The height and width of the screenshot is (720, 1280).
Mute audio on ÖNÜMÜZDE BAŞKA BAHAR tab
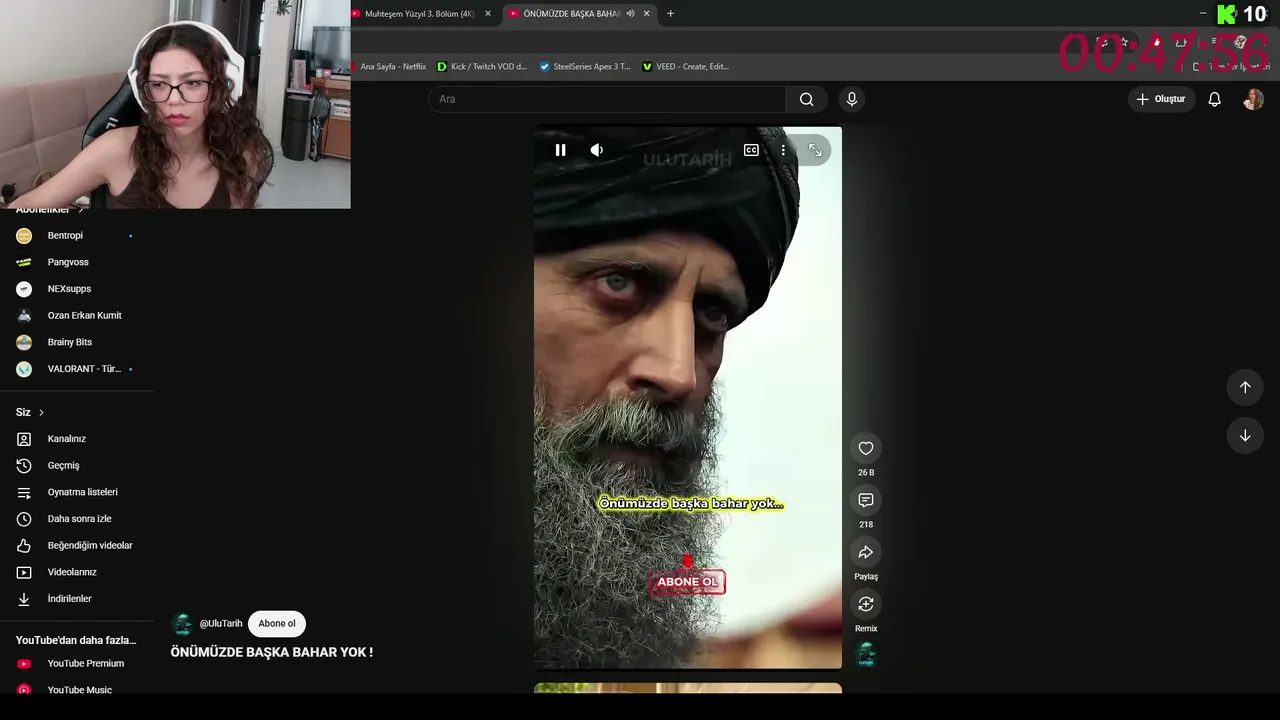(x=630, y=14)
